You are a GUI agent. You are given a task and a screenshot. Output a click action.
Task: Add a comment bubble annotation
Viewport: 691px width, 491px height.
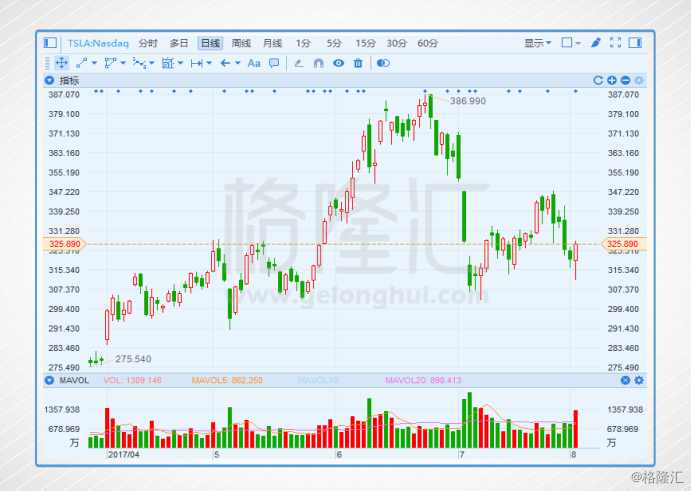pos(273,62)
